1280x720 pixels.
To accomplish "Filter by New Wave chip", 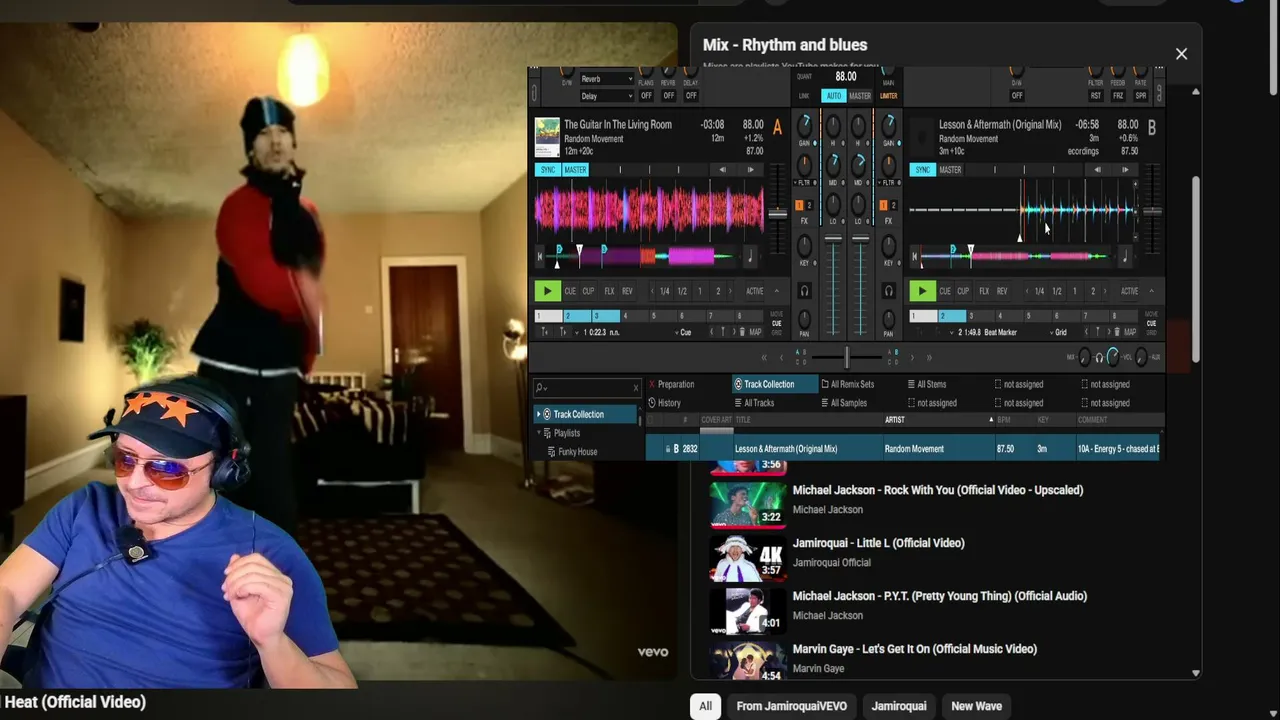I will [x=976, y=706].
